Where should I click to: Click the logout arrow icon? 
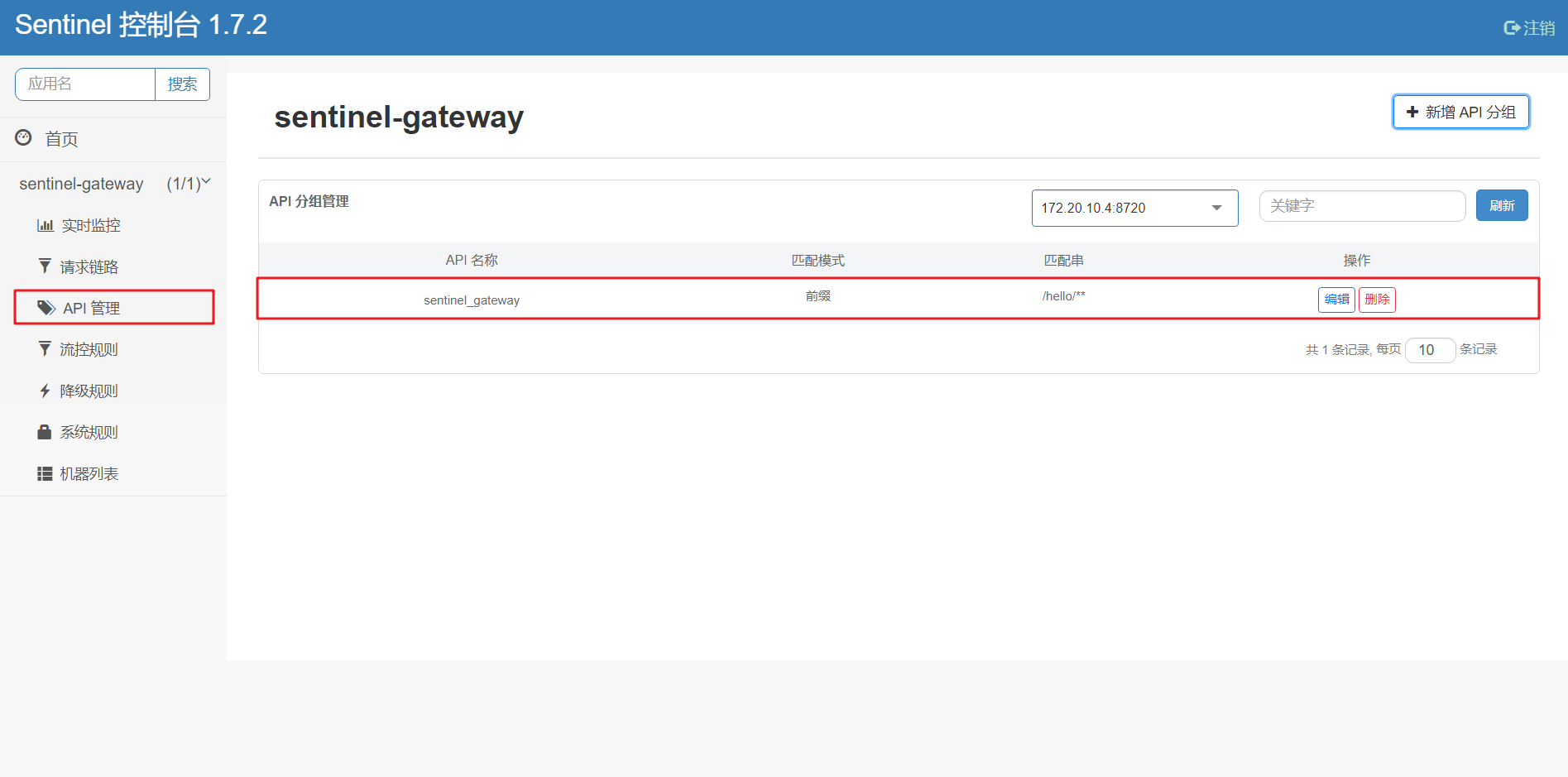pos(1511,28)
